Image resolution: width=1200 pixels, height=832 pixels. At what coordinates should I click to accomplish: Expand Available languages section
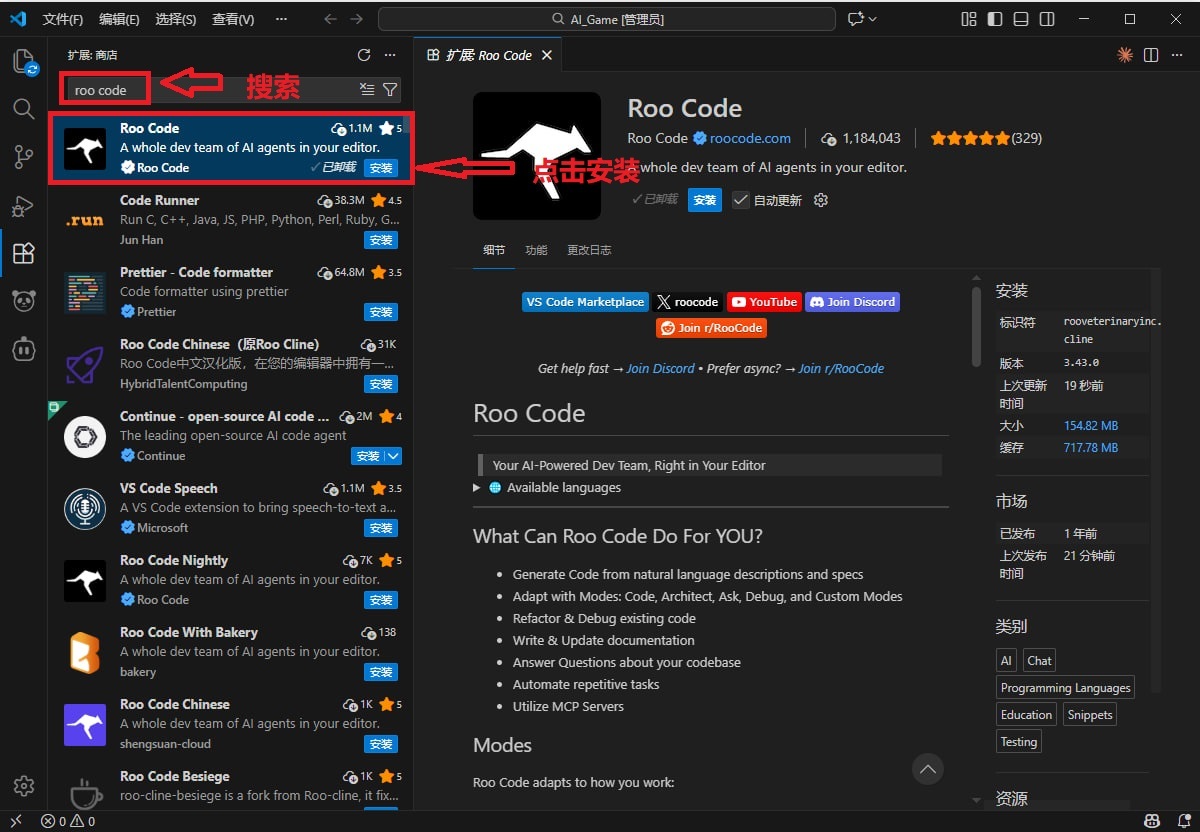tap(477, 488)
